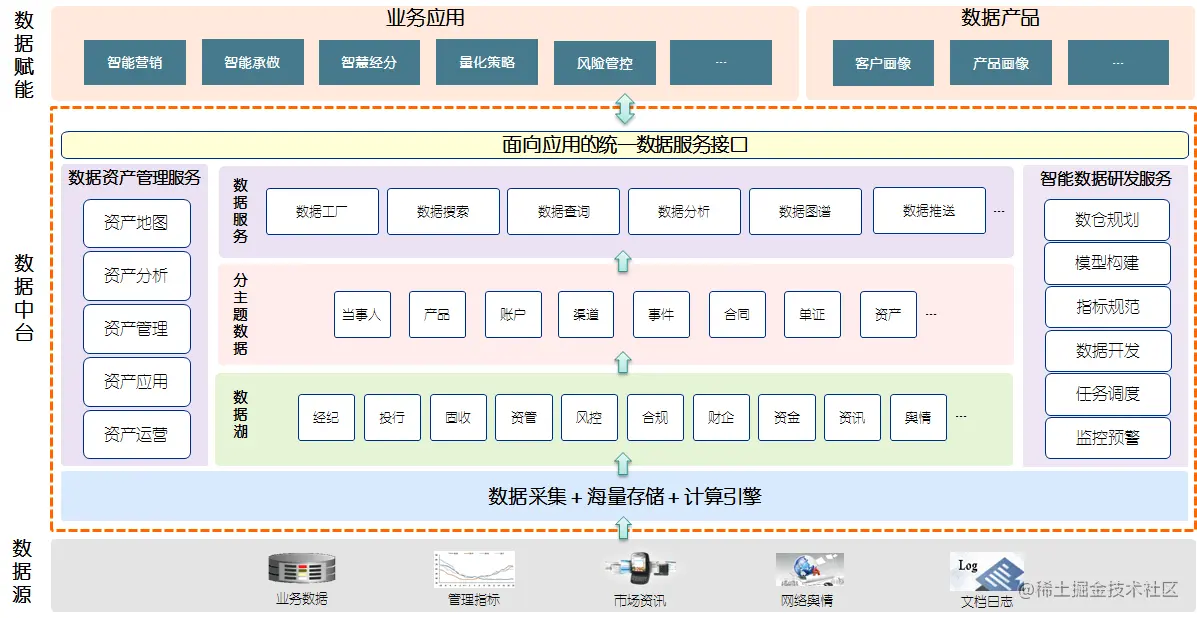Open 客户画像 under 数据产品
This screenshot has height=618, width=1197.
pos(883,62)
